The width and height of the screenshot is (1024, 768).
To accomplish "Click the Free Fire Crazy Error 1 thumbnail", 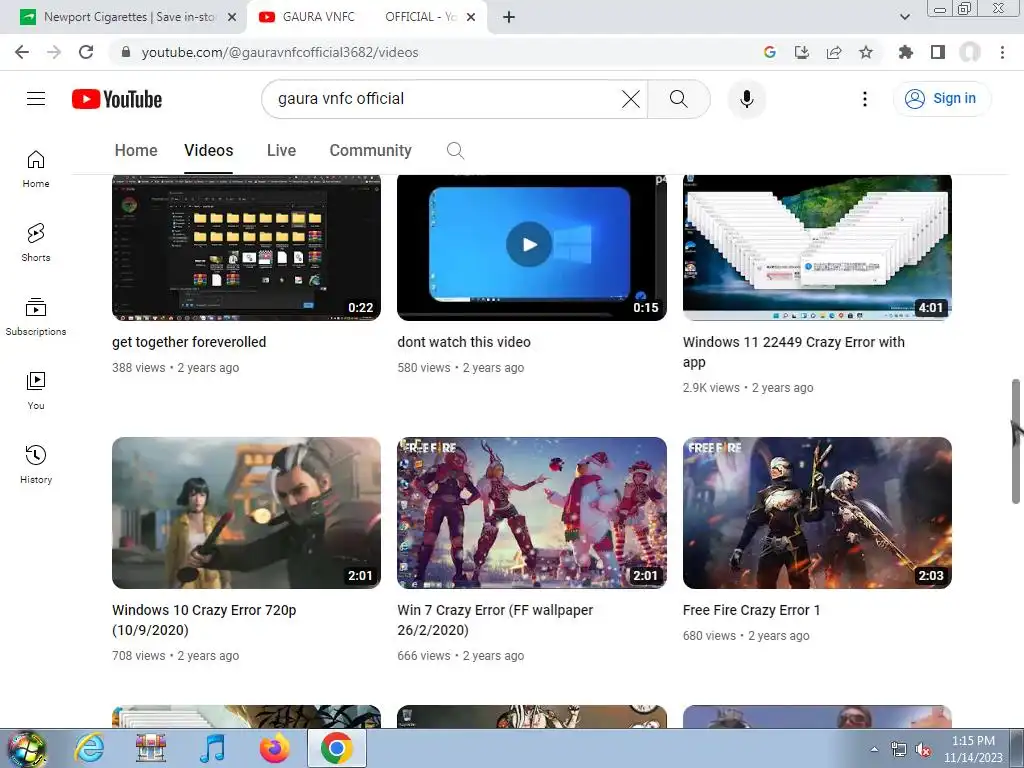I will click(817, 513).
